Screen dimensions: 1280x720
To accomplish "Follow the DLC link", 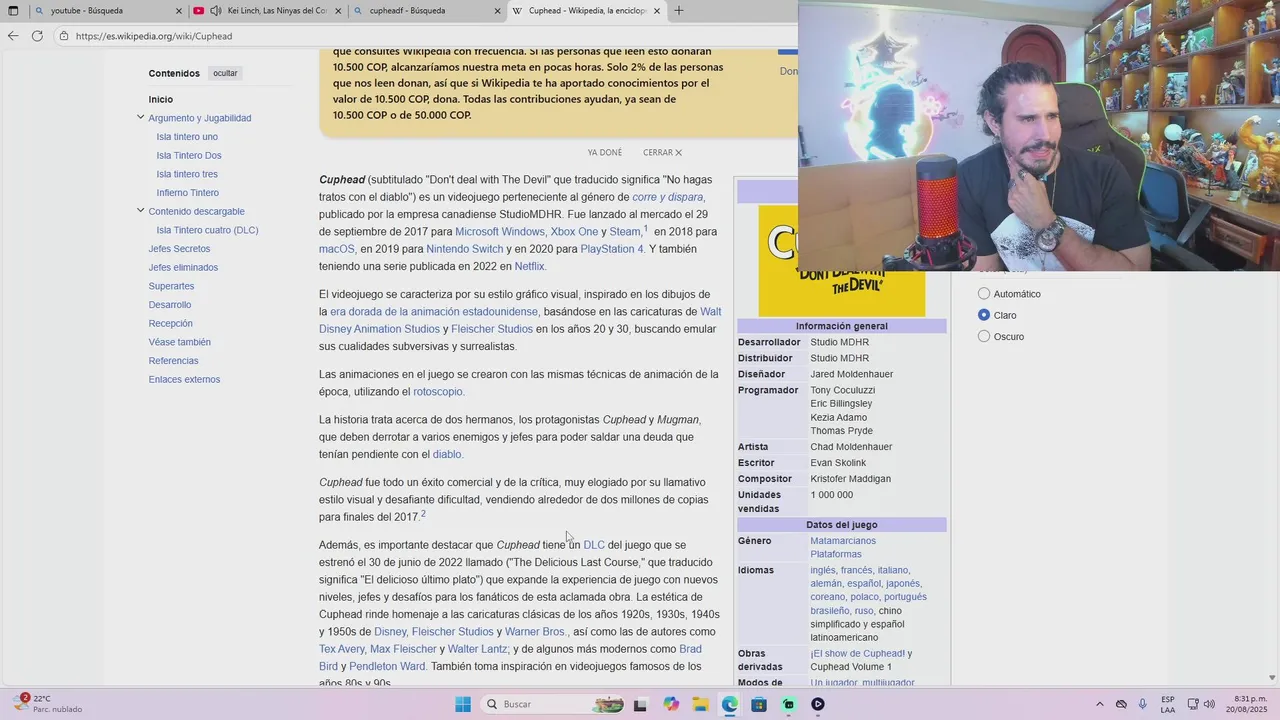I will [x=594, y=545].
